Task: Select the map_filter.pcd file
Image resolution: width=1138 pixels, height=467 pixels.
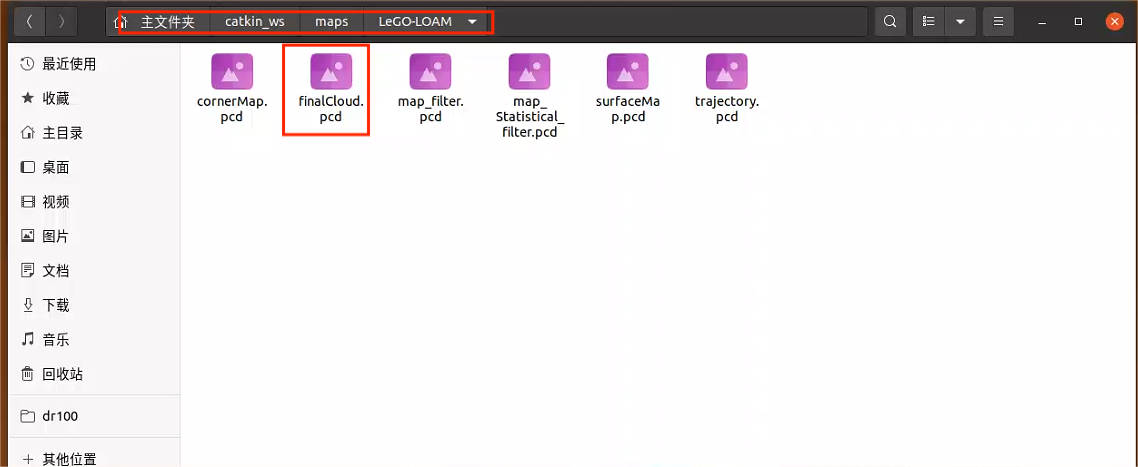Action: pos(430,73)
